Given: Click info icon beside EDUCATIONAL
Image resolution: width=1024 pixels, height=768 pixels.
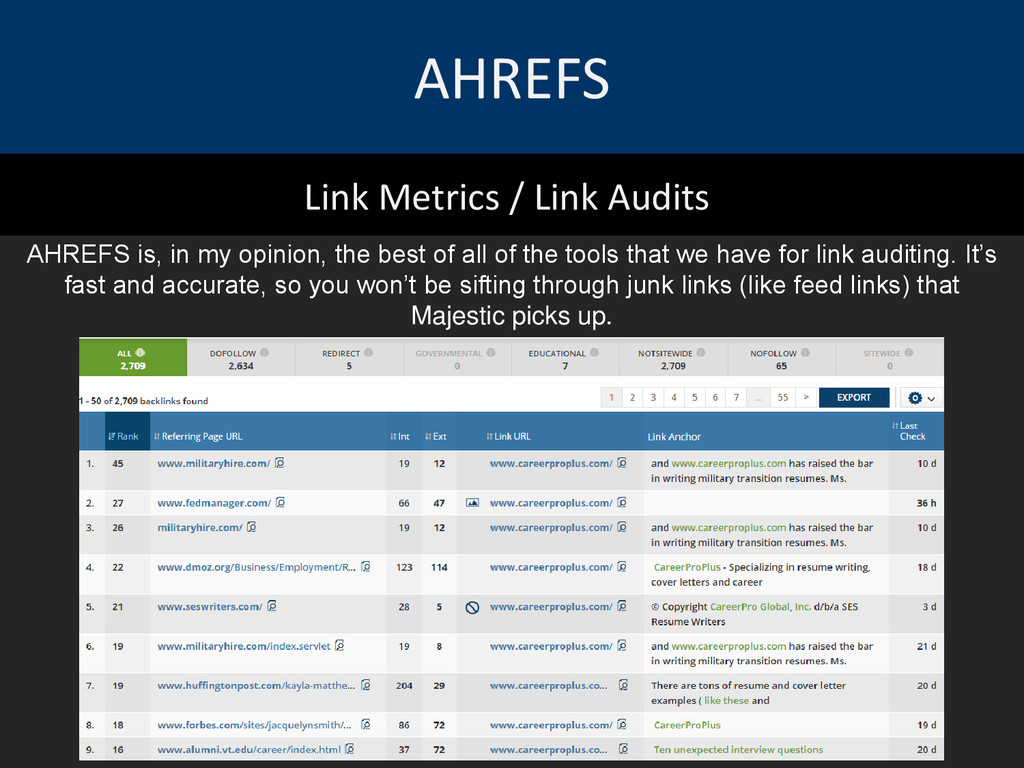Looking at the screenshot, I should coord(594,353).
